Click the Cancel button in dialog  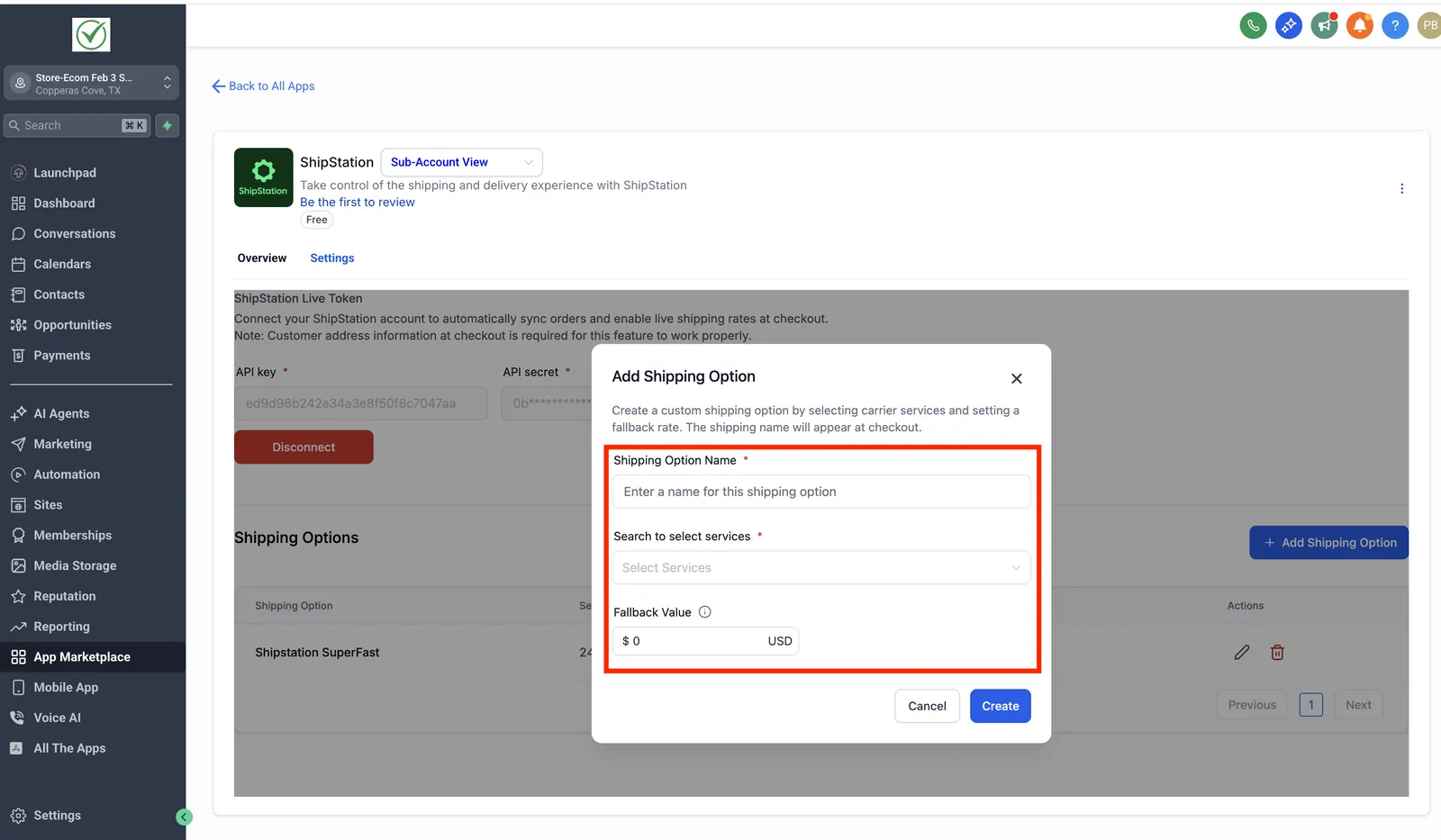click(927, 706)
